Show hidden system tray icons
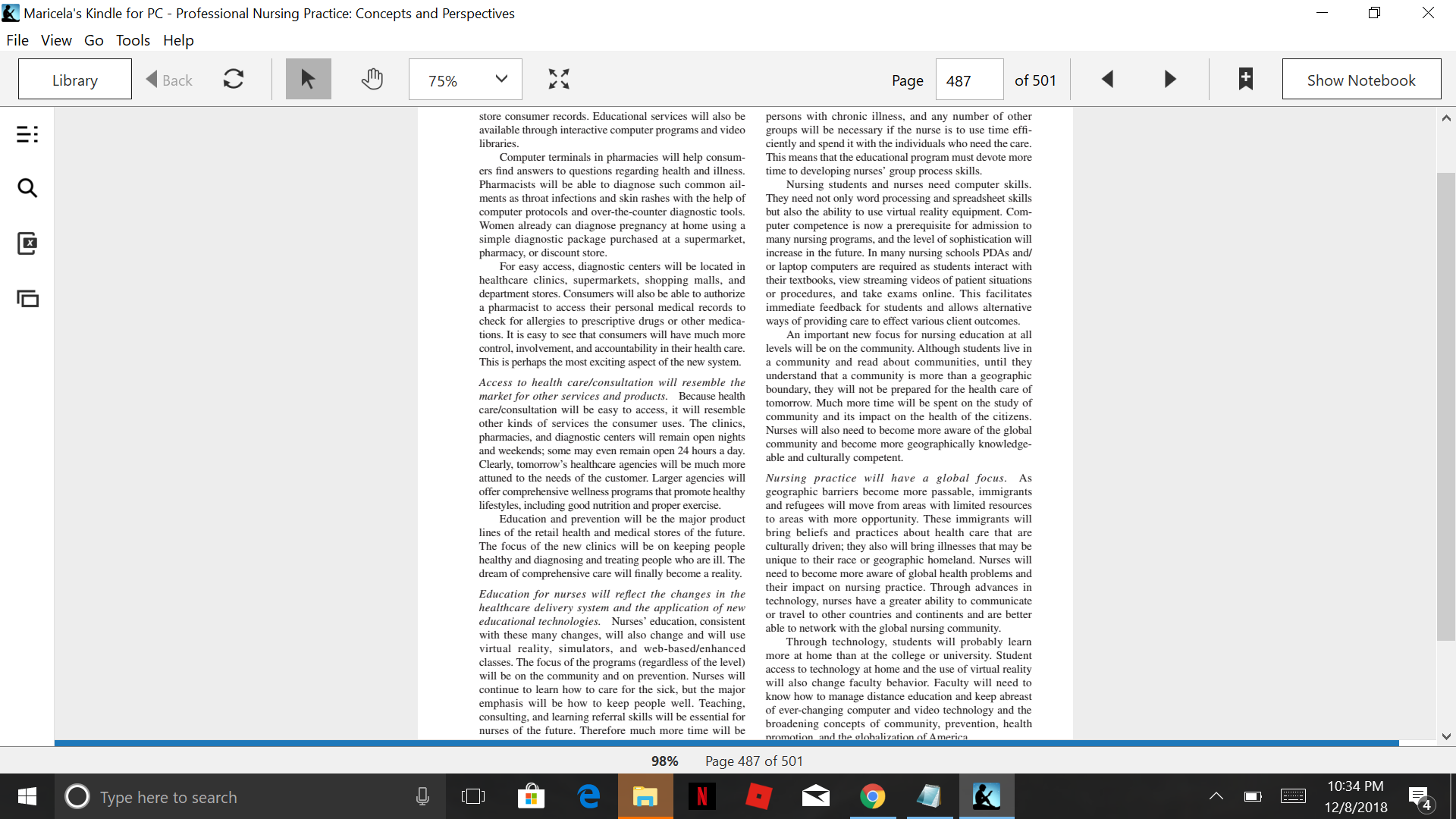1456x819 pixels. pos(1216,796)
